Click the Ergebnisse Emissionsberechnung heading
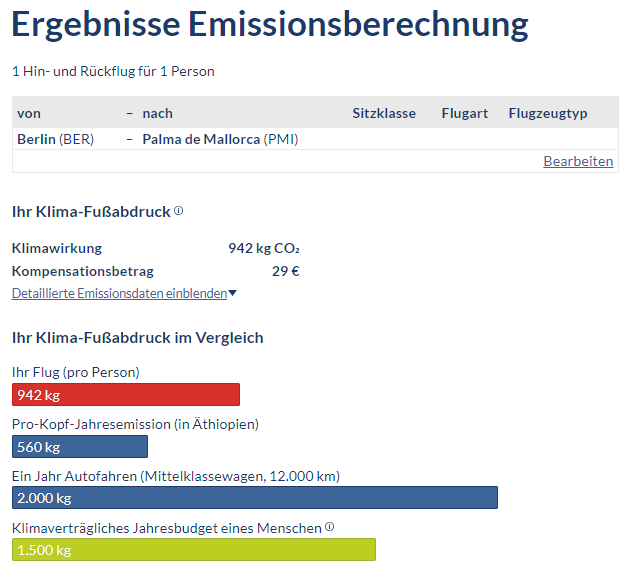Image resolution: width=634 pixels, height=574 pixels. pyautogui.click(x=270, y=24)
